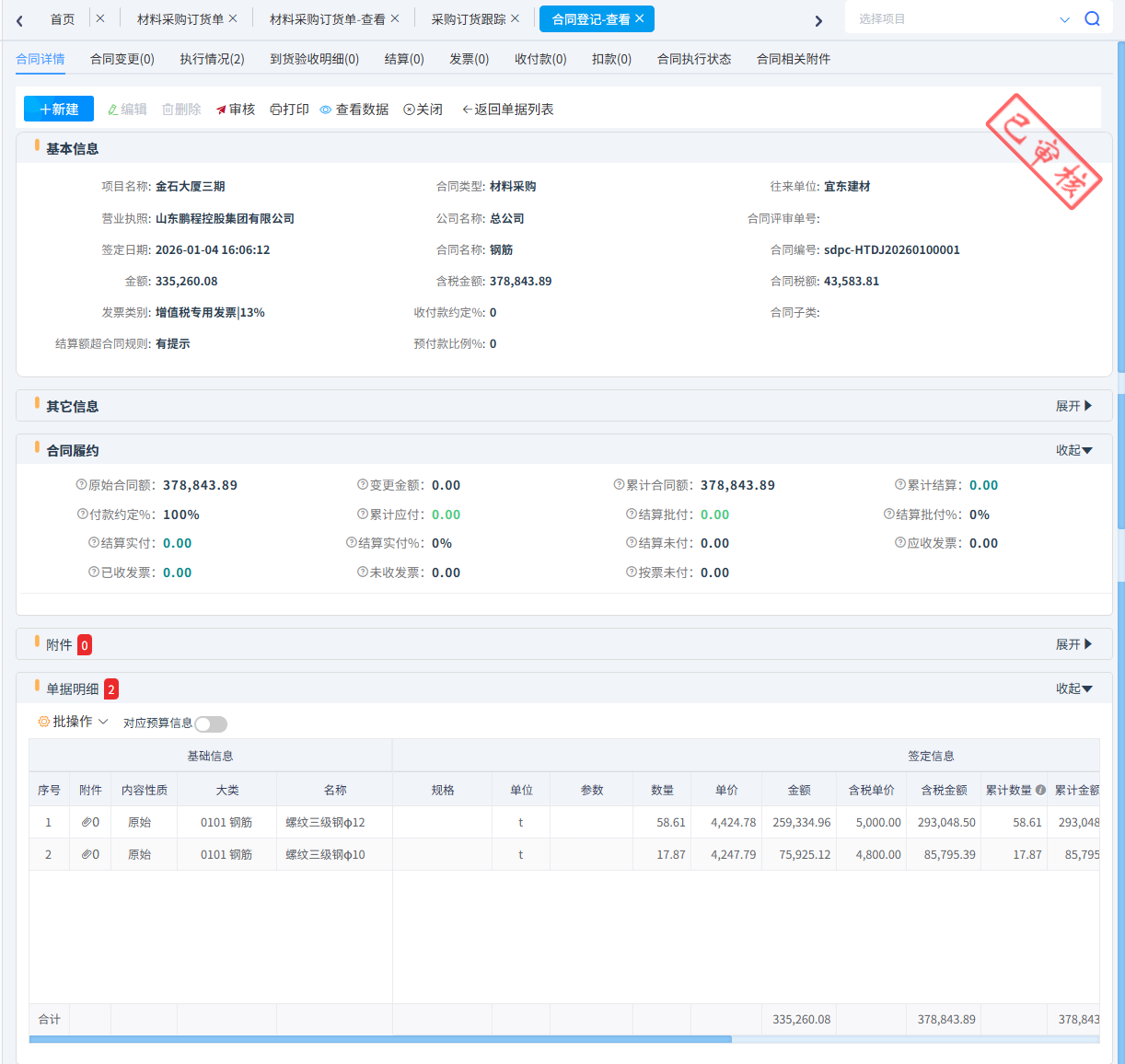
Task: Click the 打印 print icon
Action: click(x=275, y=110)
